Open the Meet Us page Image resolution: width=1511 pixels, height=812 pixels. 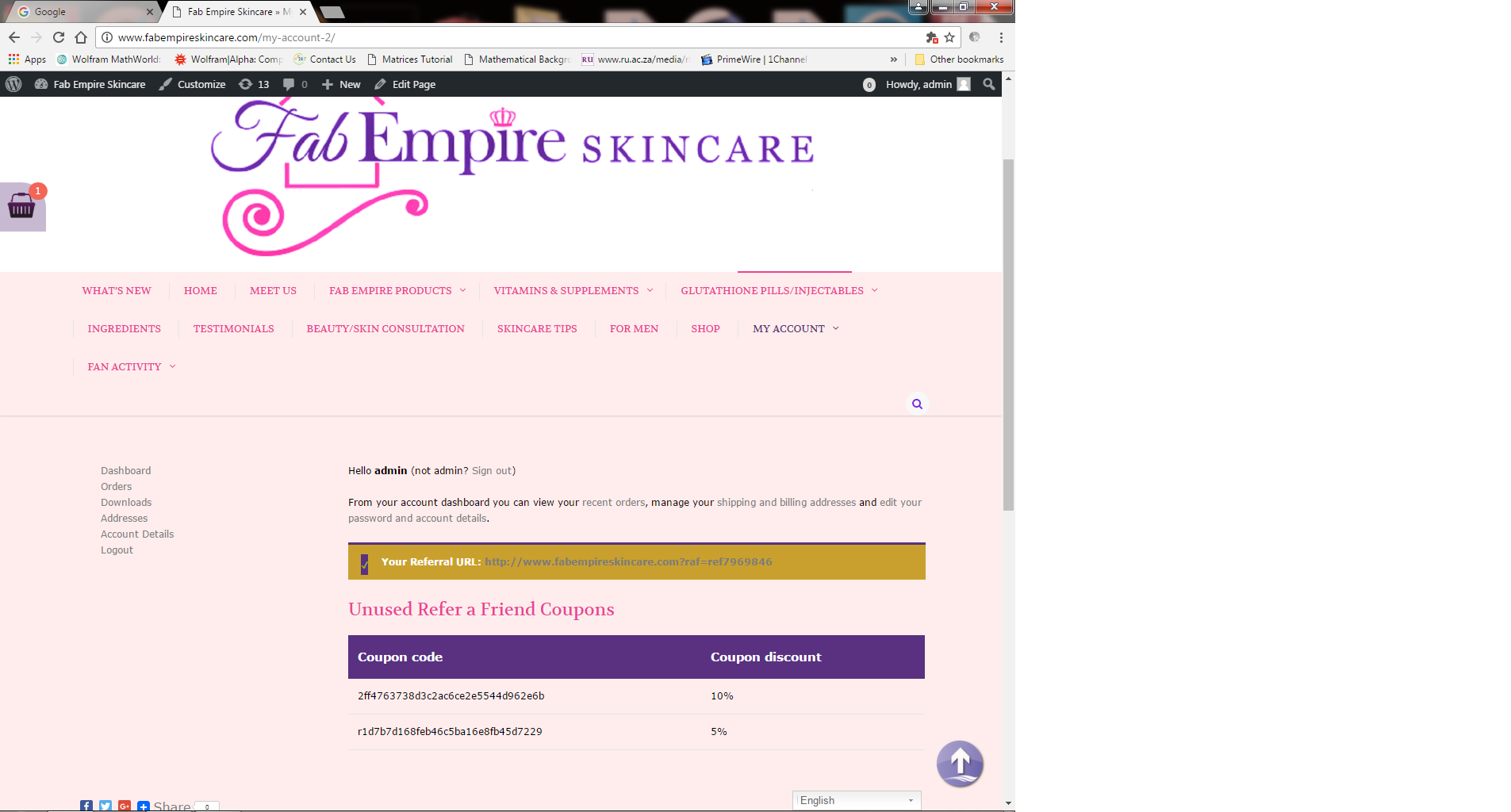point(273,290)
